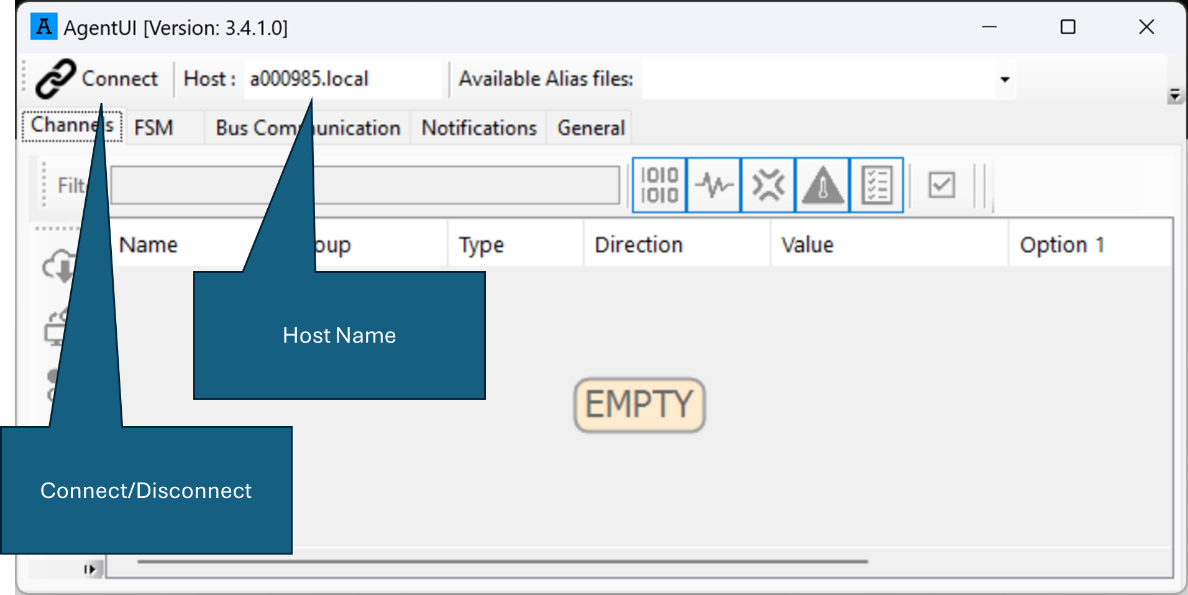The width and height of the screenshot is (1188, 595).
Task: Click the cloud download sidebar icon
Action: pyautogui.click(x=60, y=267)
